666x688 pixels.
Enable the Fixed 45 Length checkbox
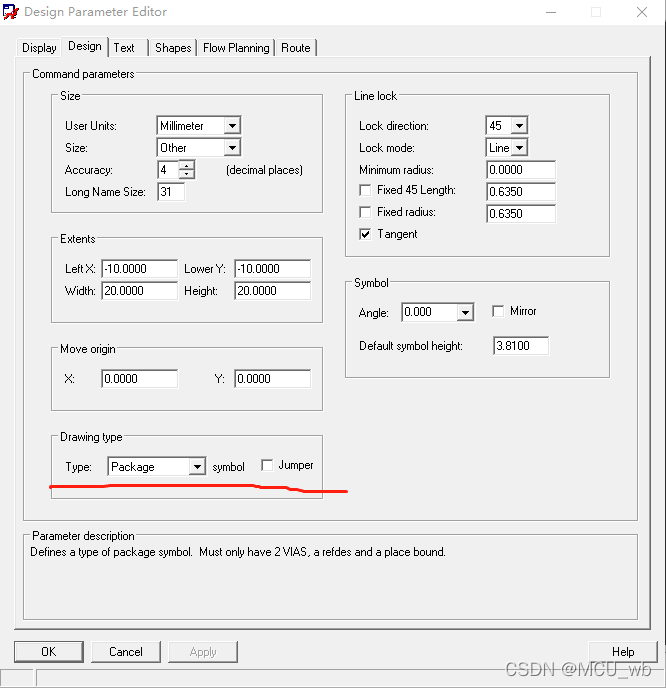click(366, 190)
